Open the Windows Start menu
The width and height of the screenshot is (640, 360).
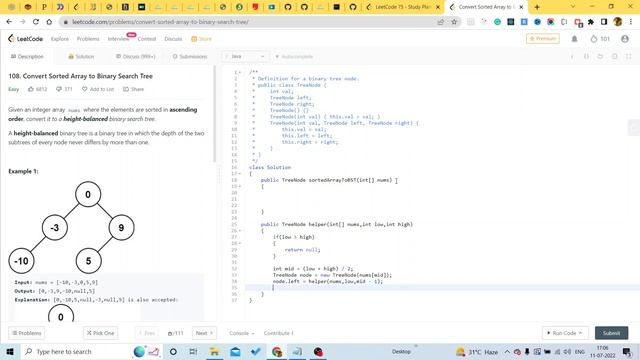coord(9,351)
